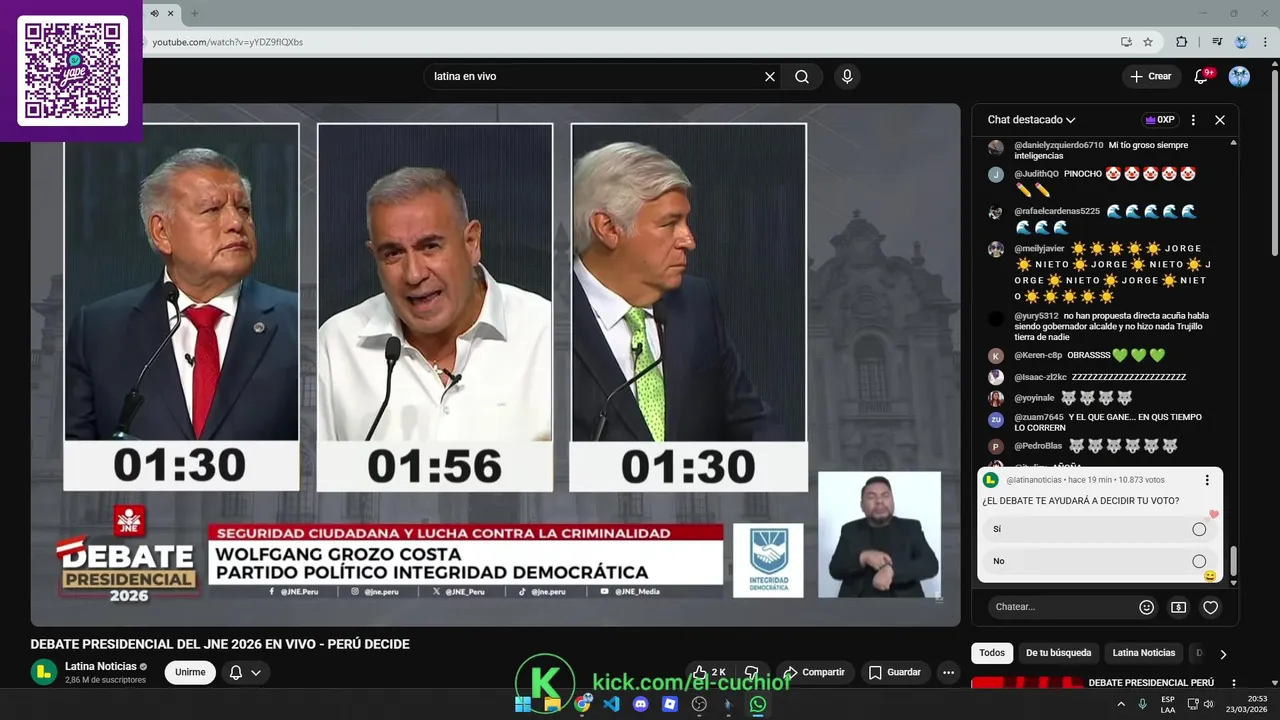Click the 'Compartir' share button
1280x720 pixels.
point(814,673)
